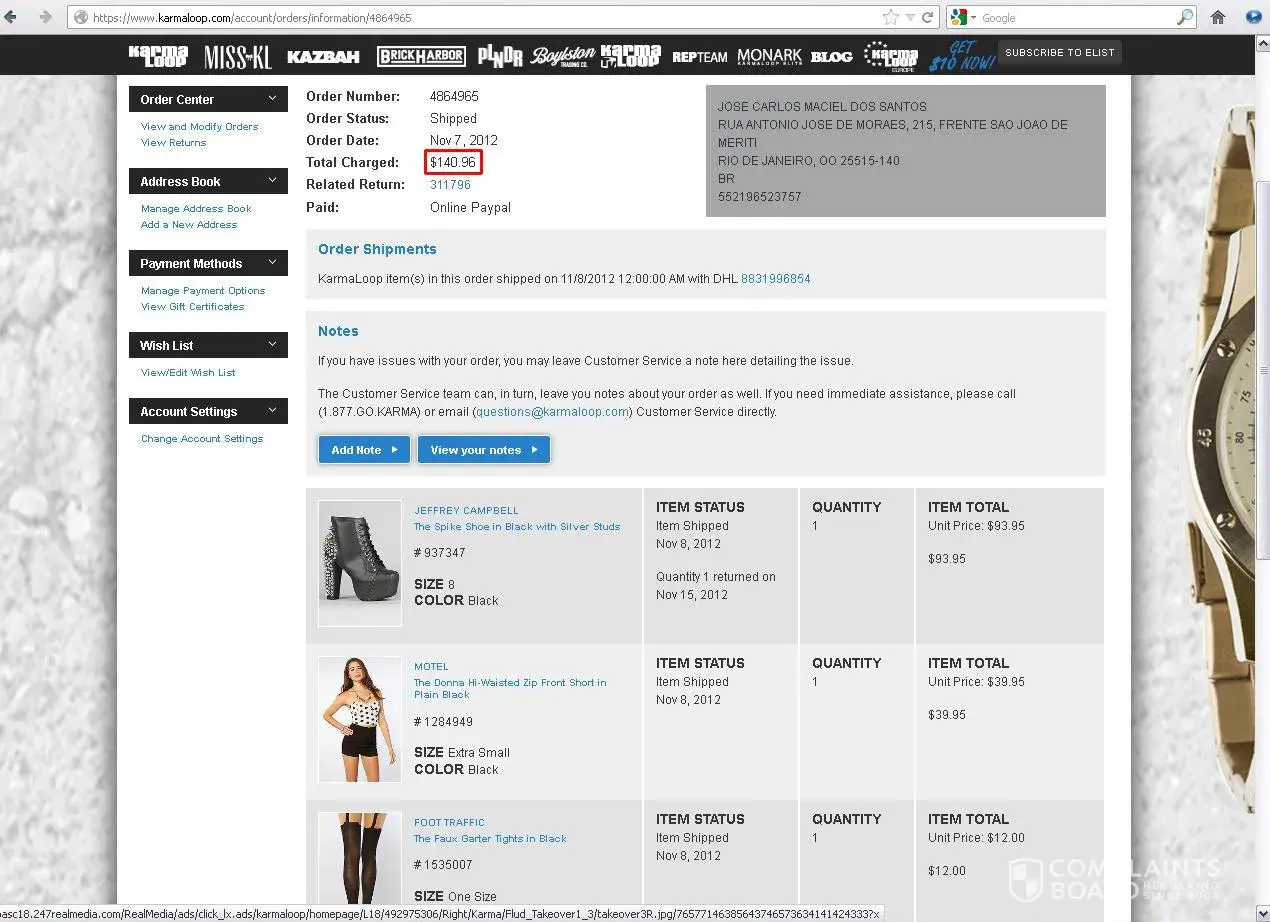Open View and Modify Orders link

pos(199,127)
